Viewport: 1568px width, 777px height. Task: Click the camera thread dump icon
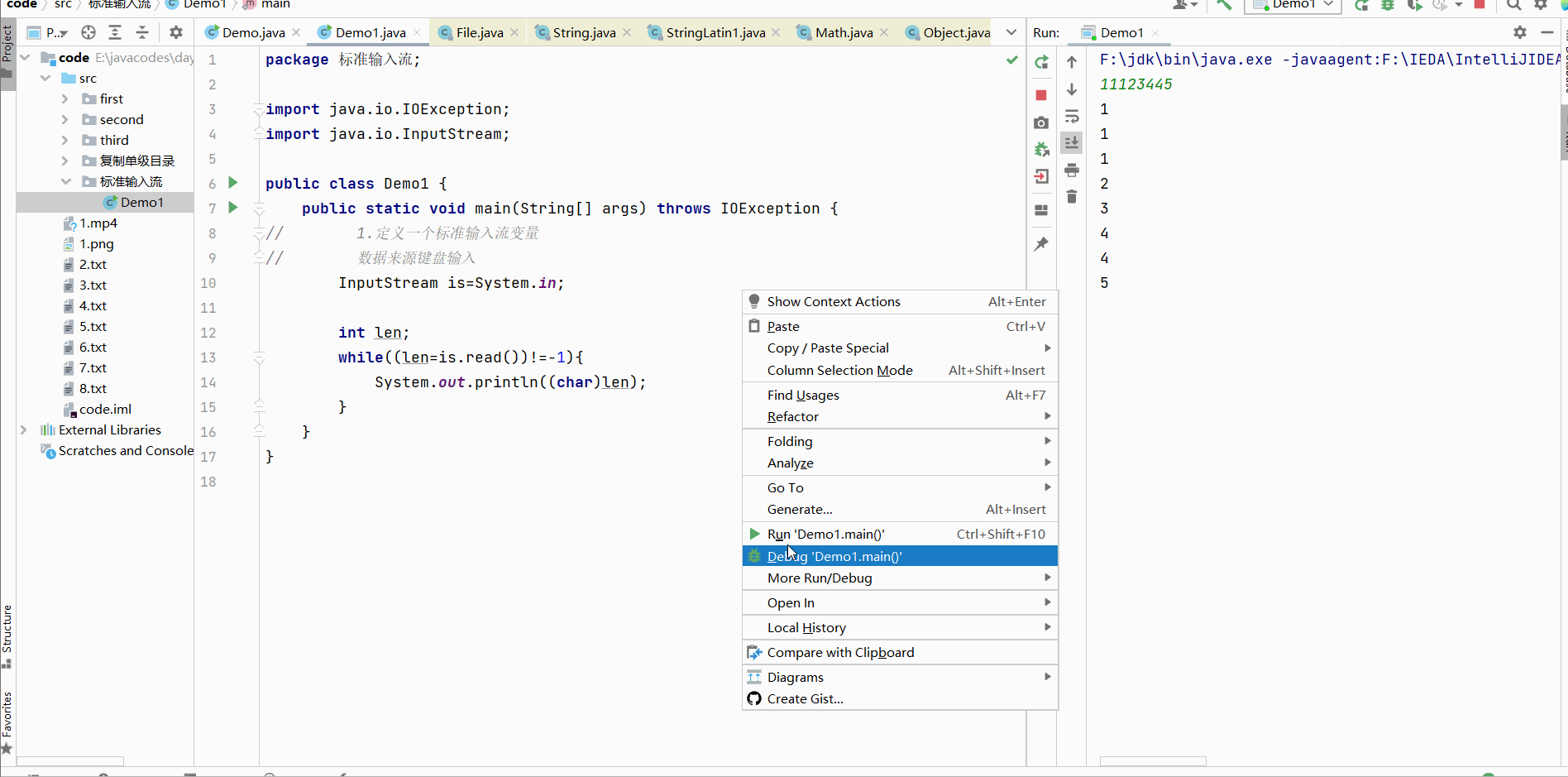click(x=1041, y=122)
